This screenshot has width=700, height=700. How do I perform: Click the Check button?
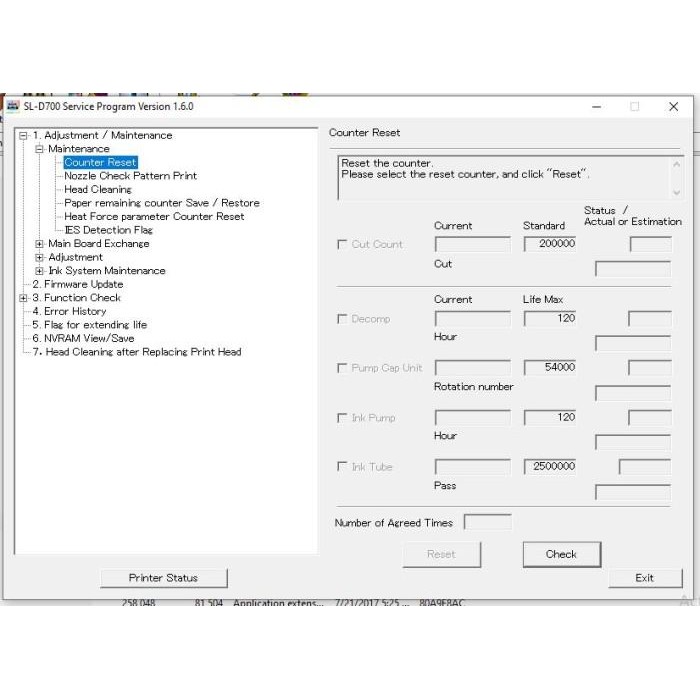(x=562, y=554)
